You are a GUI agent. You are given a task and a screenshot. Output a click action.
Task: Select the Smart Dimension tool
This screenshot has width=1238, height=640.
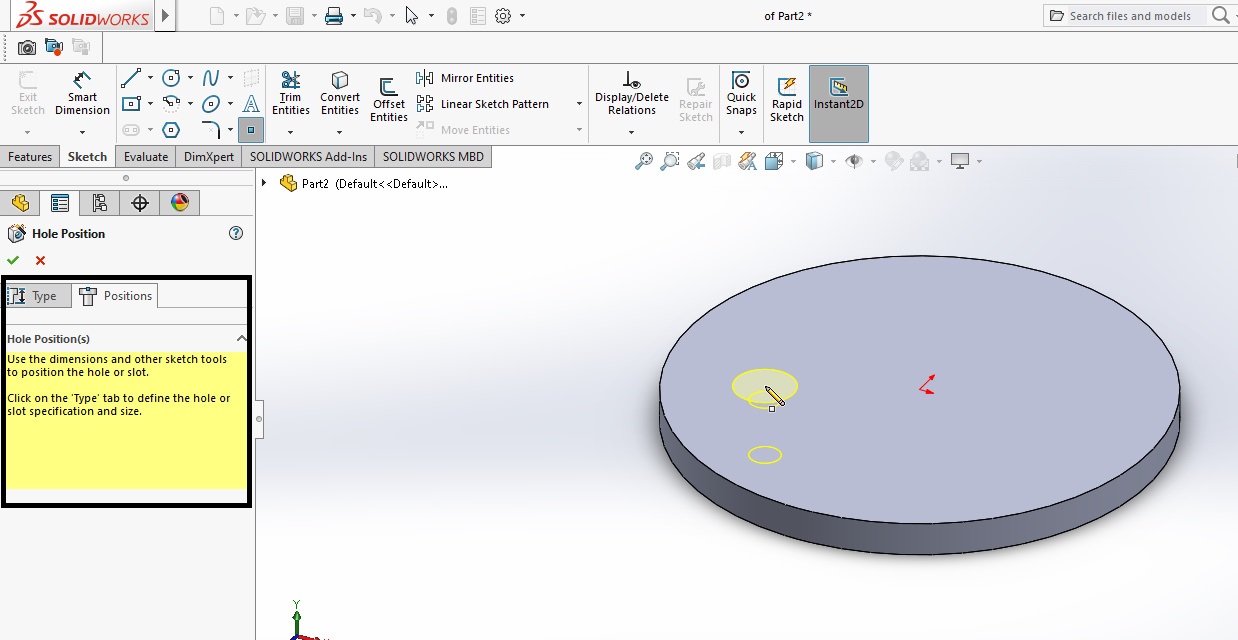click(x=82, y=95)
